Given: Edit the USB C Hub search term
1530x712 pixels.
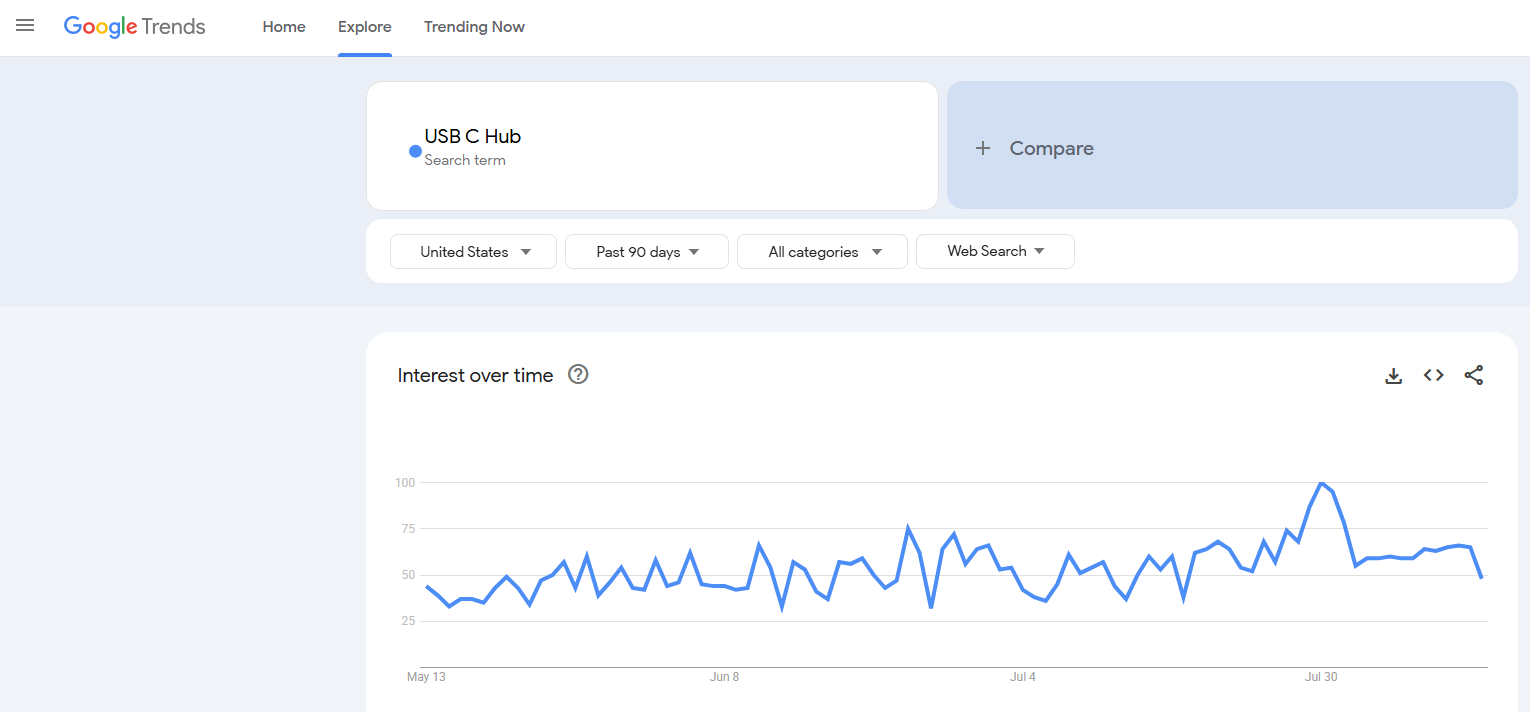Looking at the screenshot, I should (x=472, y=137).
